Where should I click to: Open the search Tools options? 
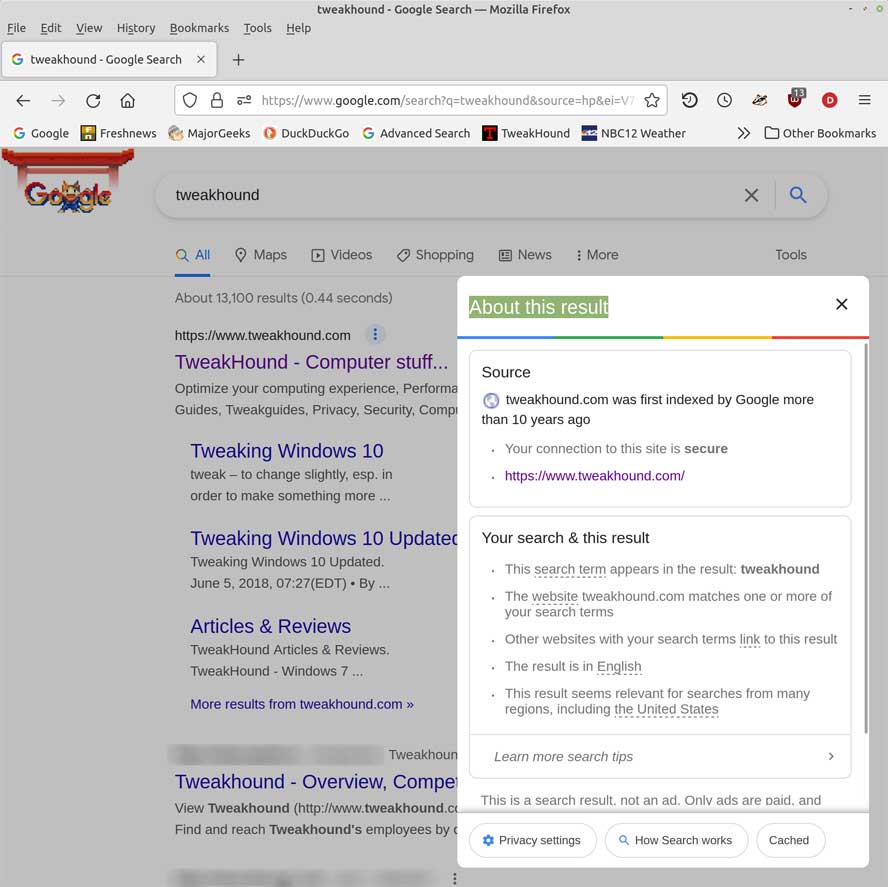[x=791, y=255]
